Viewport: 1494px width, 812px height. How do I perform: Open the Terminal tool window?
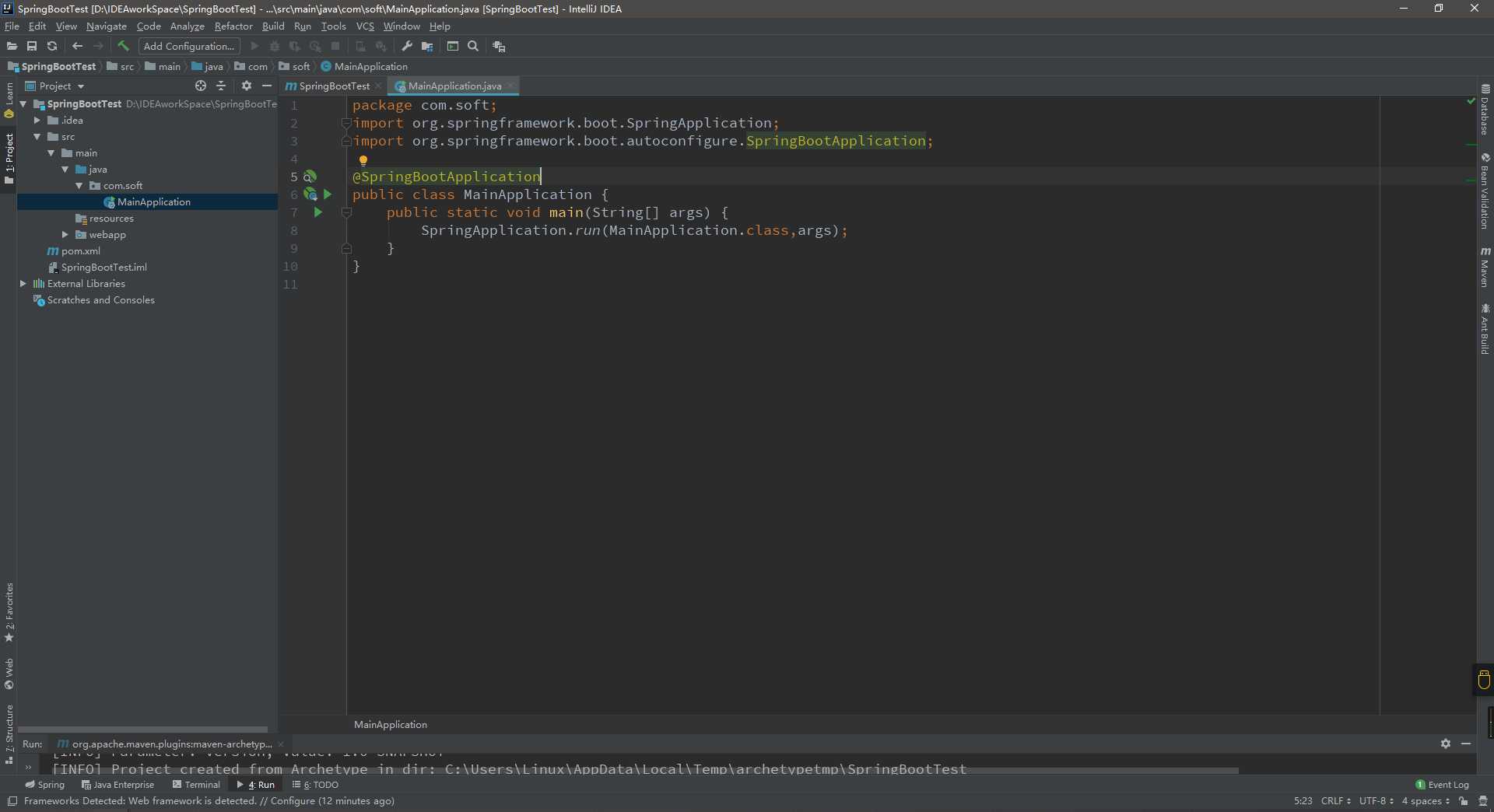point(196,785)
